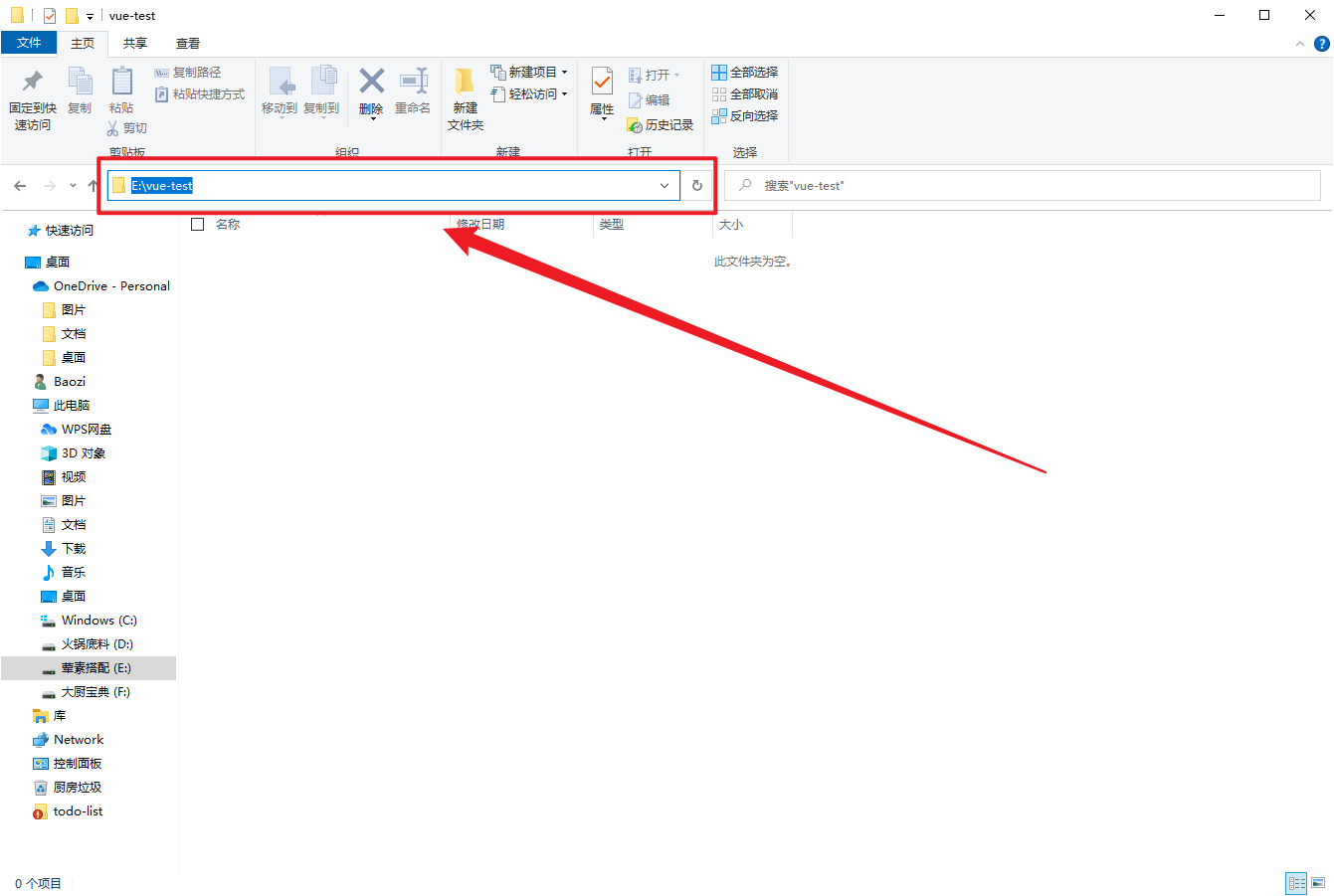Click the 复制 copy icon in the ribbon

click(x=80, y=81)
